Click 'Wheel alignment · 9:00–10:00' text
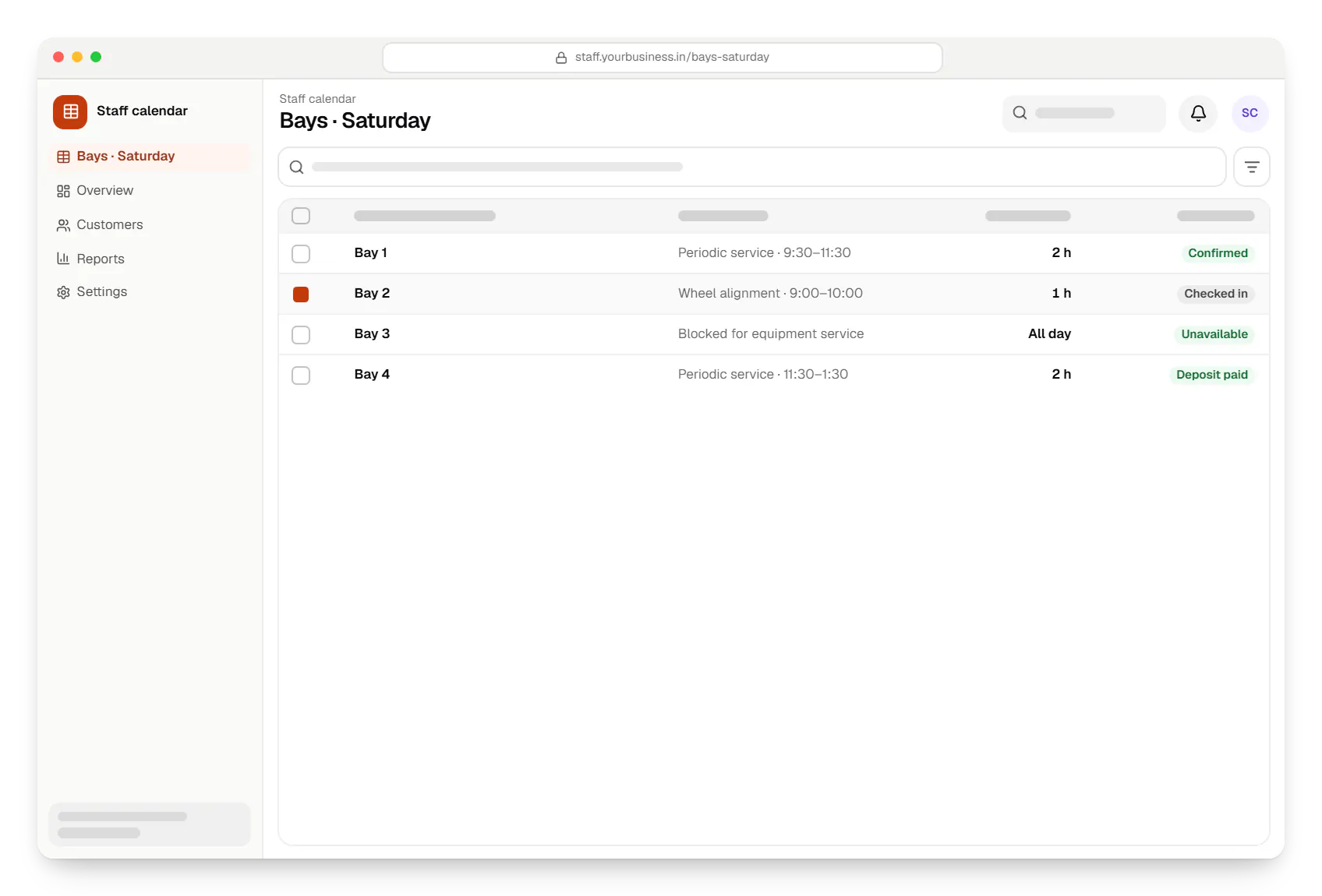The image size is (1322, 896). (770, 294)
